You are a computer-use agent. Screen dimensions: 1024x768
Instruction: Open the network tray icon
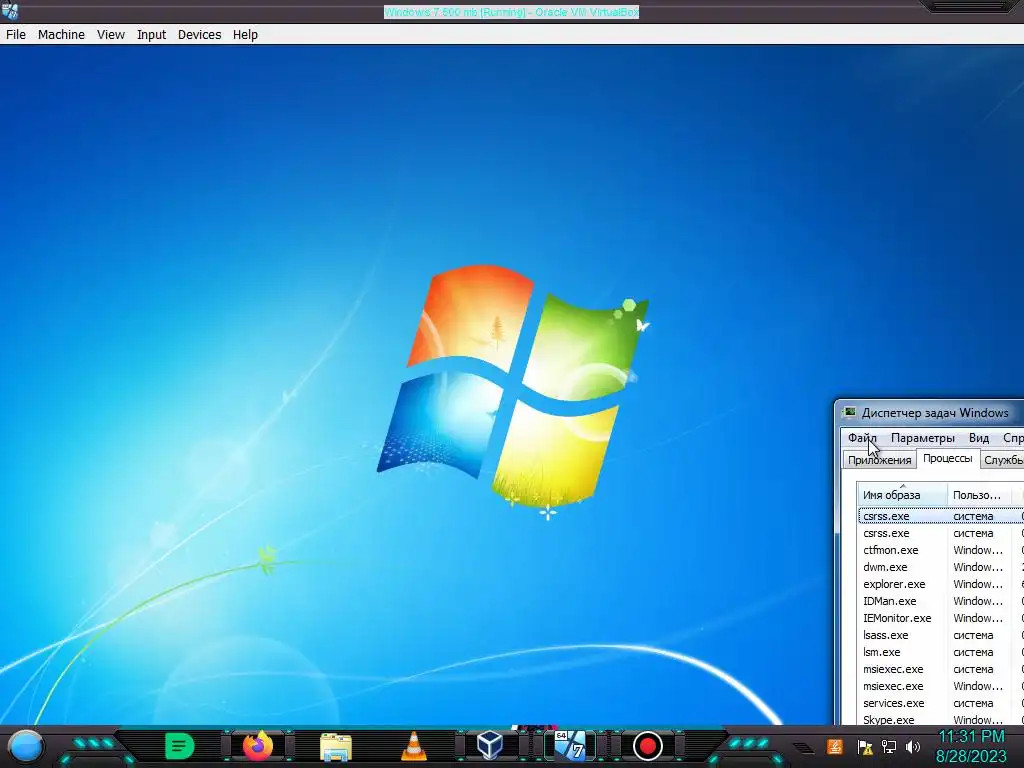pyautogui.click(x=889, y=747)
